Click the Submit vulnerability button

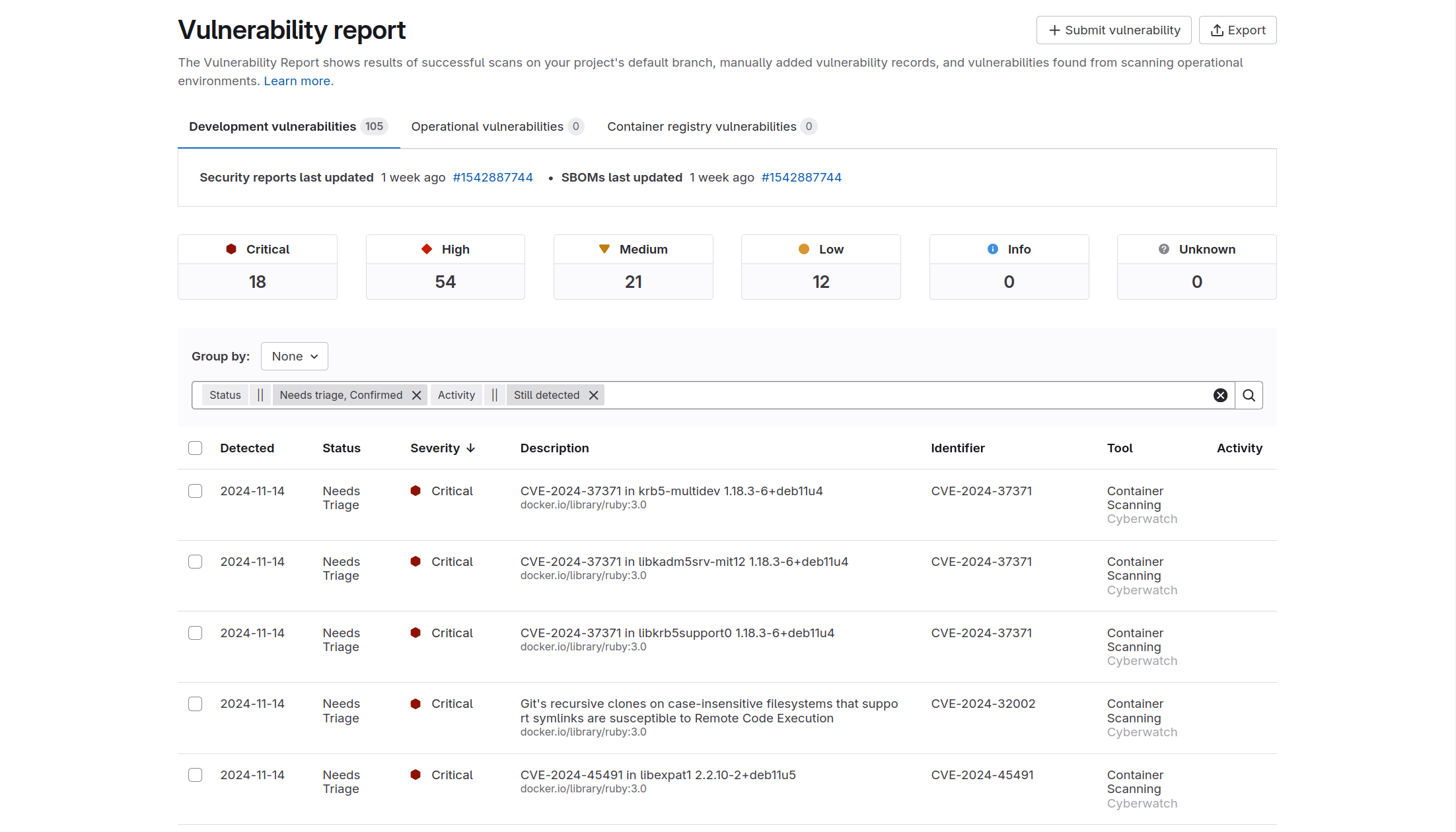point(1113,30)
